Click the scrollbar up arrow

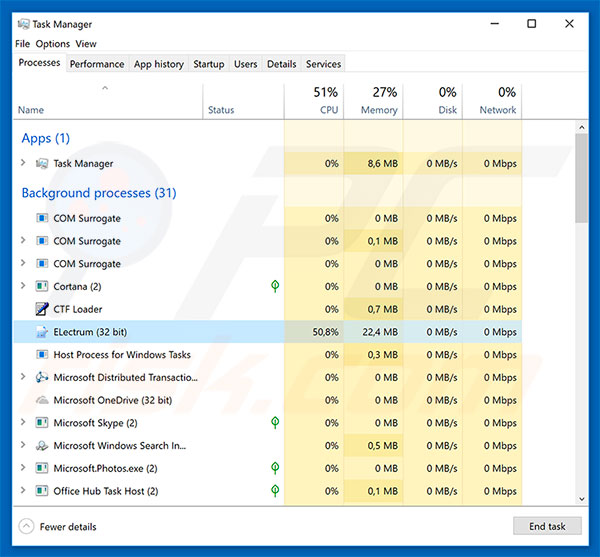[582, 127]
